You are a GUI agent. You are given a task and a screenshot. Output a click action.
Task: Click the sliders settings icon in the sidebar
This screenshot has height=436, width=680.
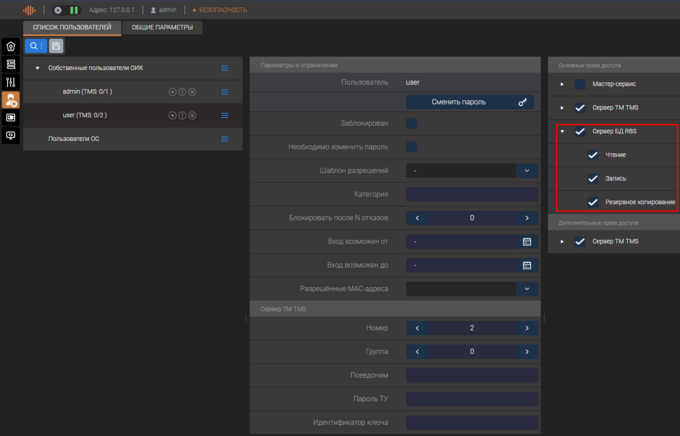(11, 82)
